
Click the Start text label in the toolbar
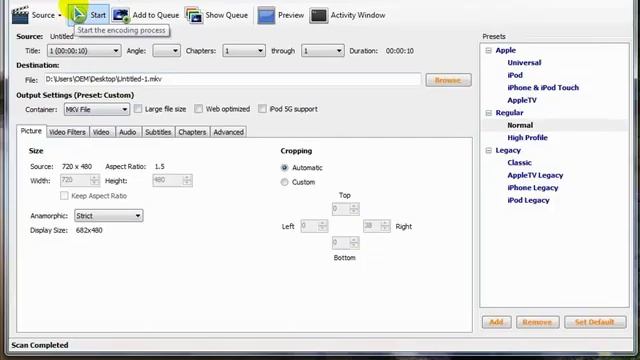(x=98, y=15)
